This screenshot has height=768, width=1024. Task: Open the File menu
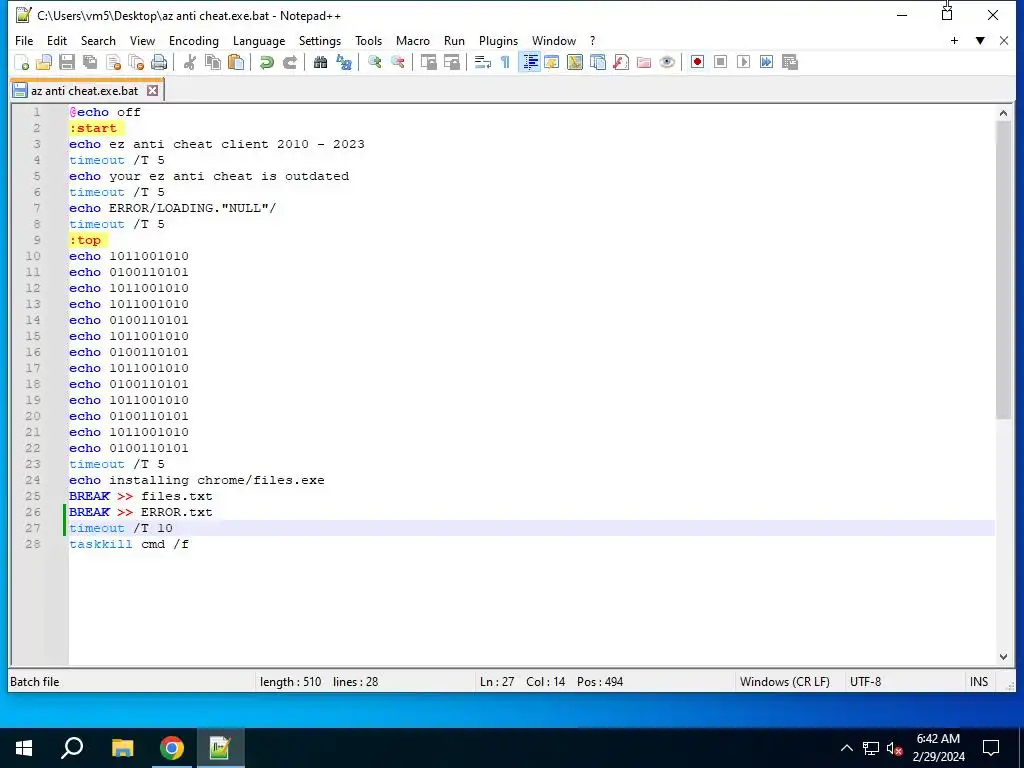click(24, 40)
